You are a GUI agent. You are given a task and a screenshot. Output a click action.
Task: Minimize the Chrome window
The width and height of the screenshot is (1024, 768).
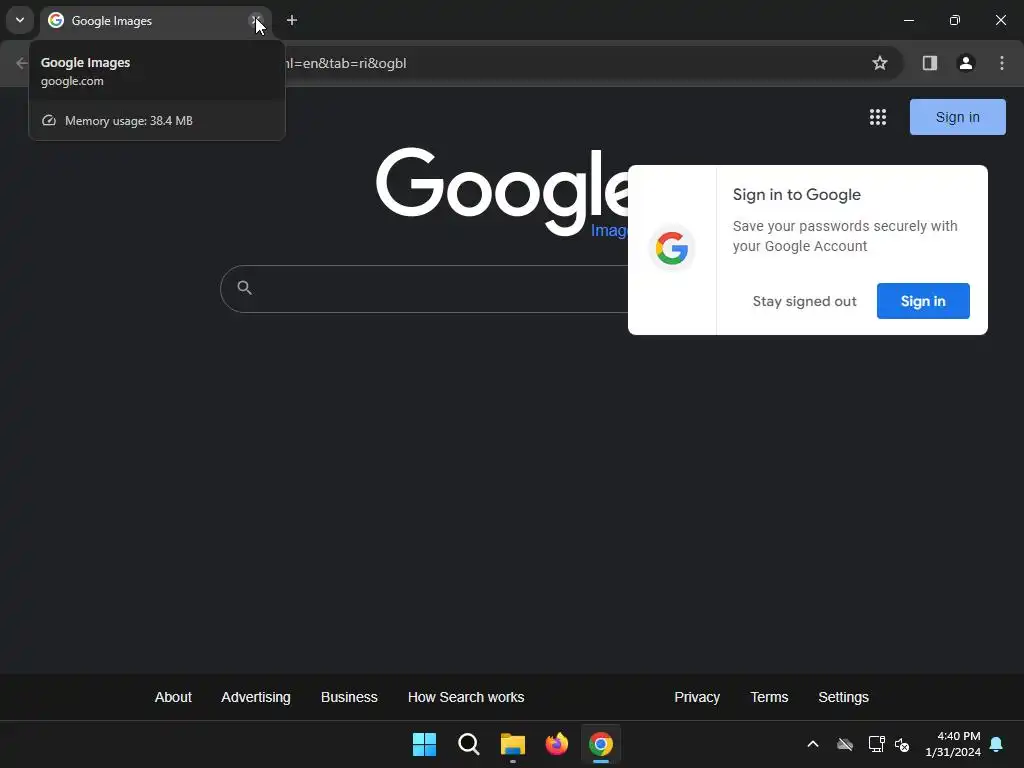[908, 20]
